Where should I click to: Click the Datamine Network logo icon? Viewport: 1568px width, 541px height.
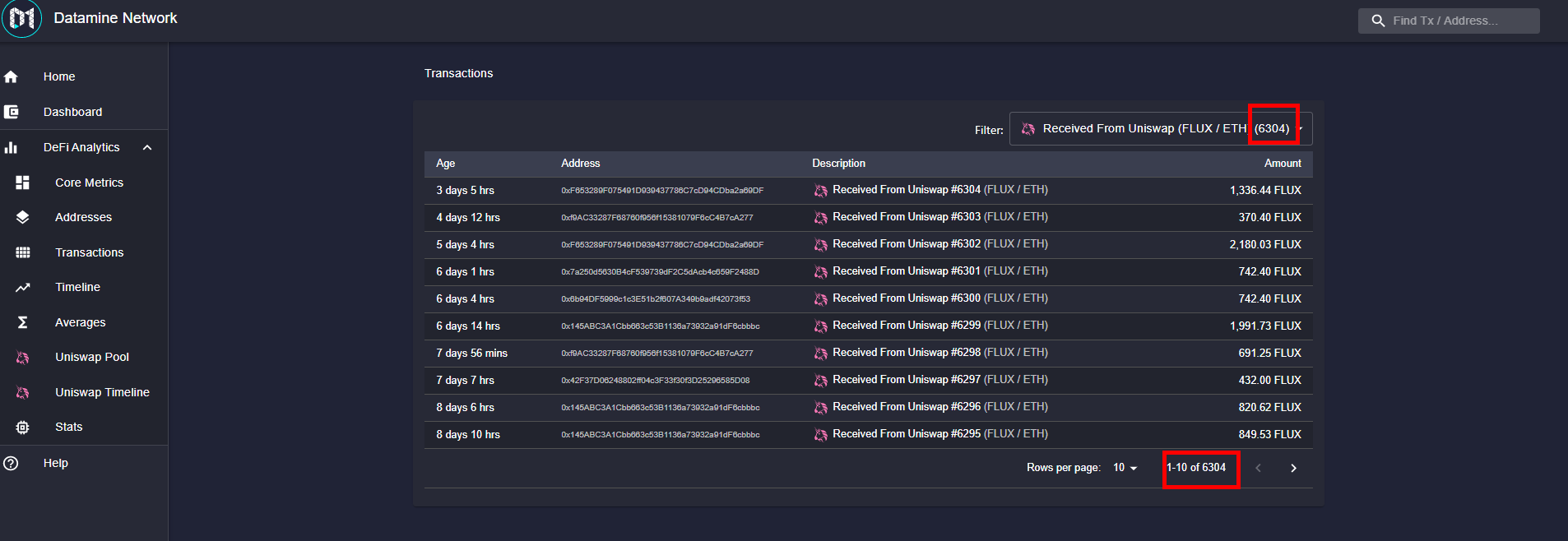(21, 18)
